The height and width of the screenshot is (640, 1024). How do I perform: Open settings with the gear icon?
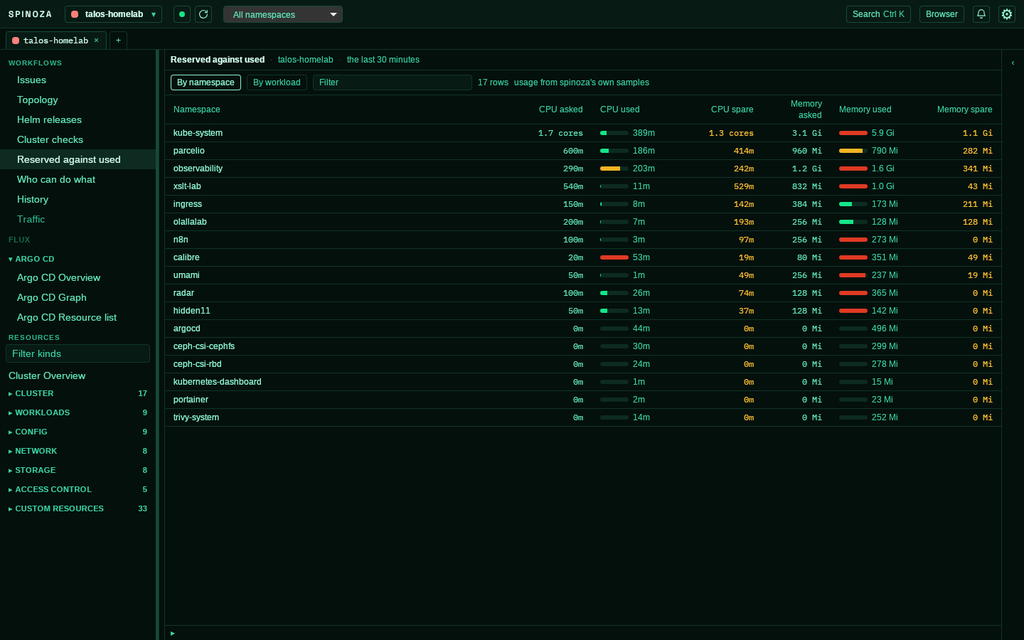[x=1006, y=14]
